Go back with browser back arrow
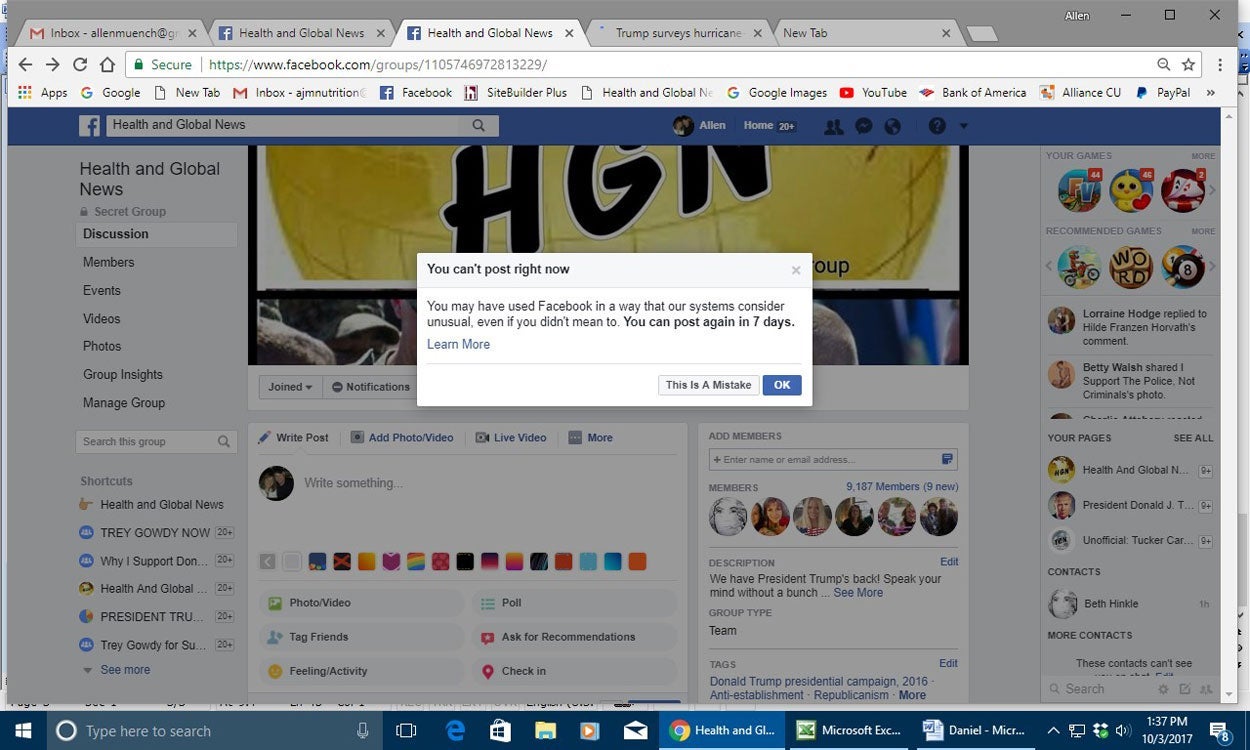 [x=25, y=64]
